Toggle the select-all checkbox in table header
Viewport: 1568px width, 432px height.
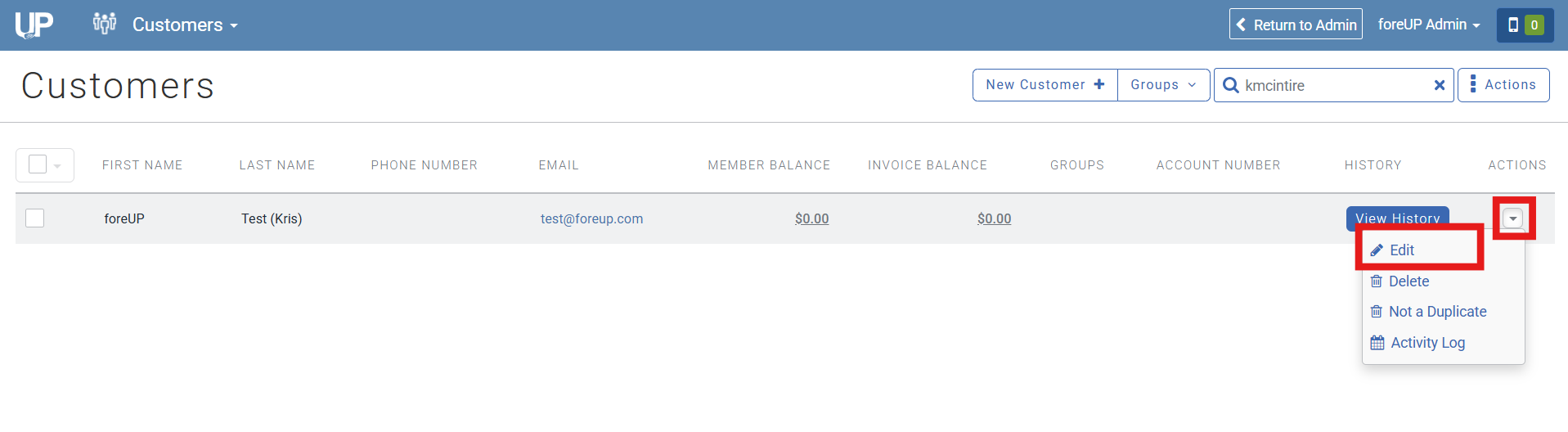tap(38, 164)
